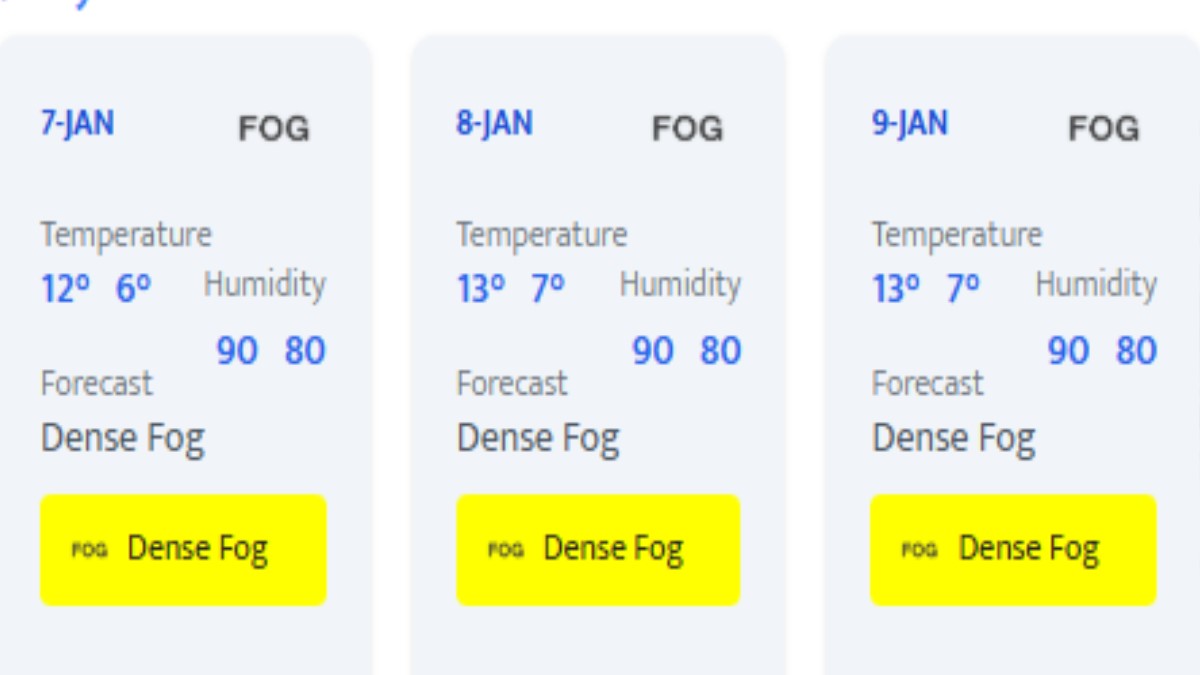The image size is (1200, 675).
Task: Click the 7° minimum temperature on 9-JAN
Action: tap(963, 289)
